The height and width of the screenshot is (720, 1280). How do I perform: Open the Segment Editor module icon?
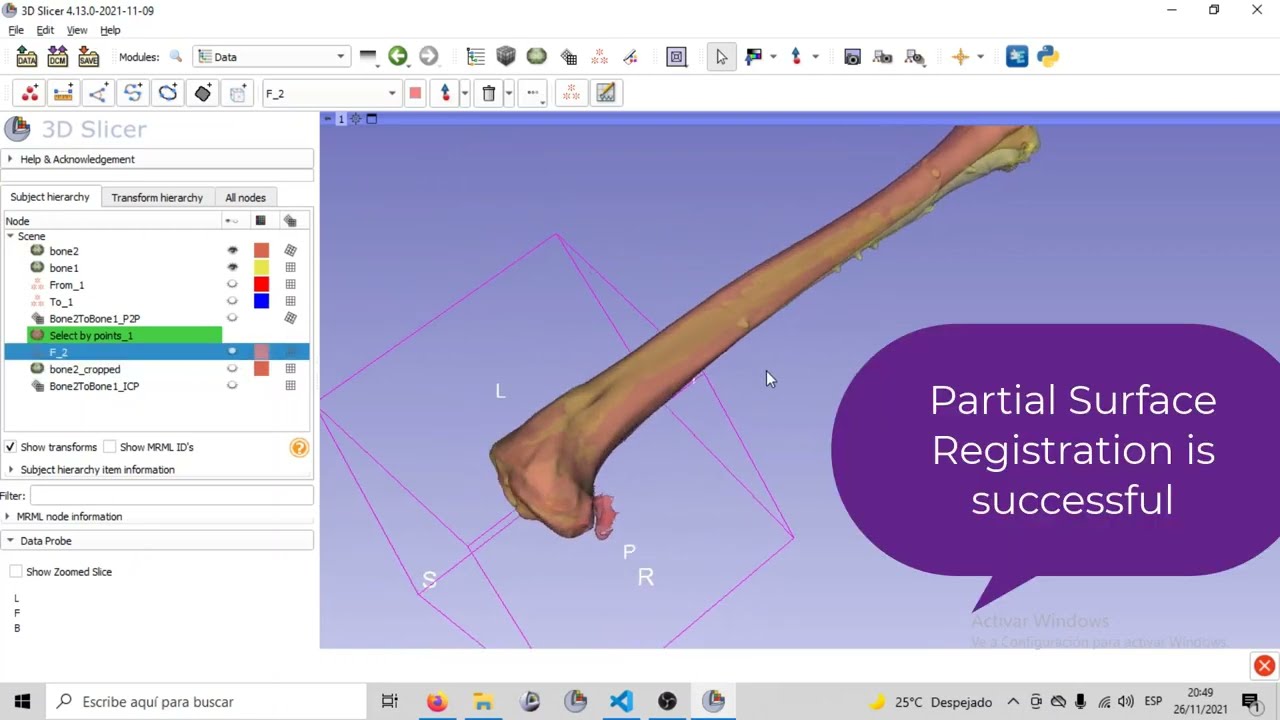click(x=630, y=57)
